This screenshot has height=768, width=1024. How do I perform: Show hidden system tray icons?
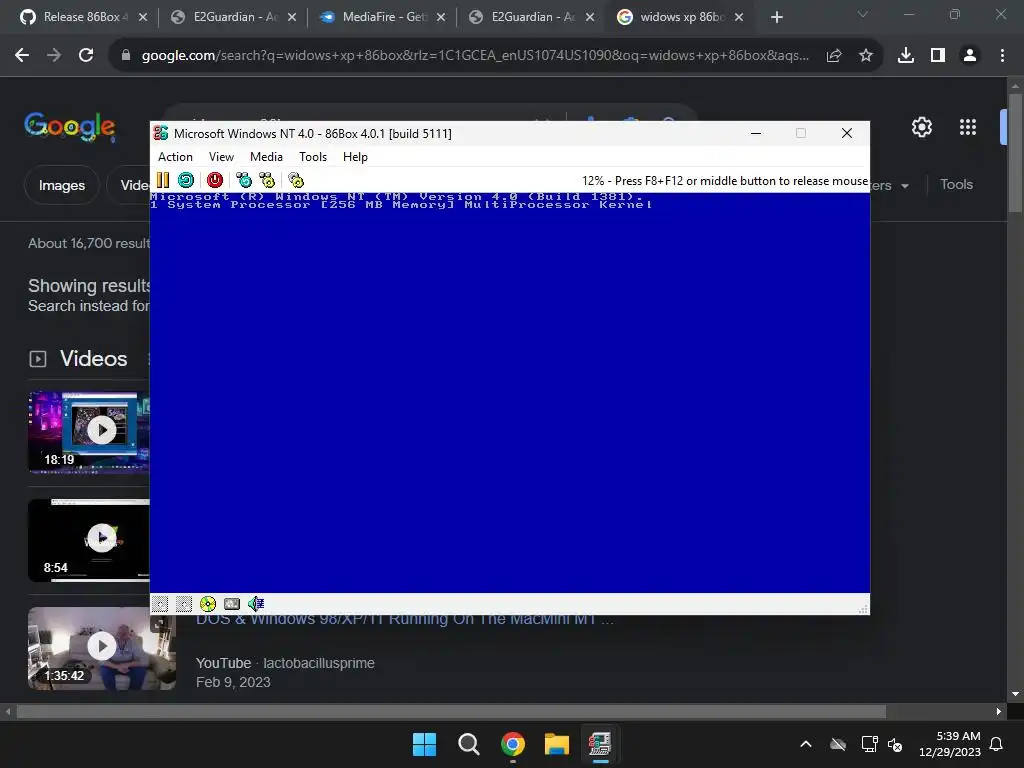pos(806,744)
